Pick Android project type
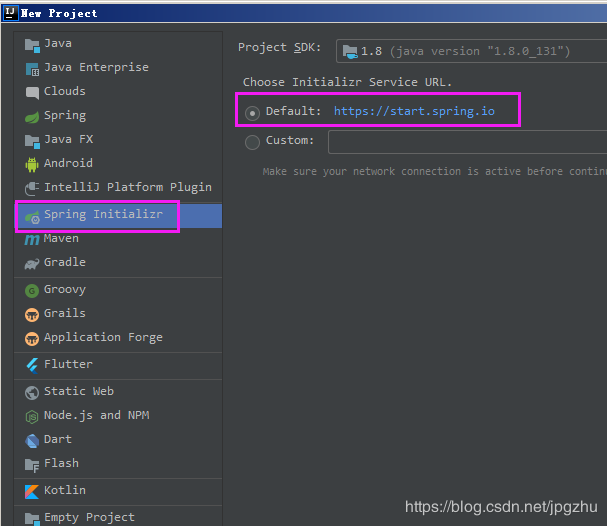Screen dimensions: 607x526 pos(118,163)
